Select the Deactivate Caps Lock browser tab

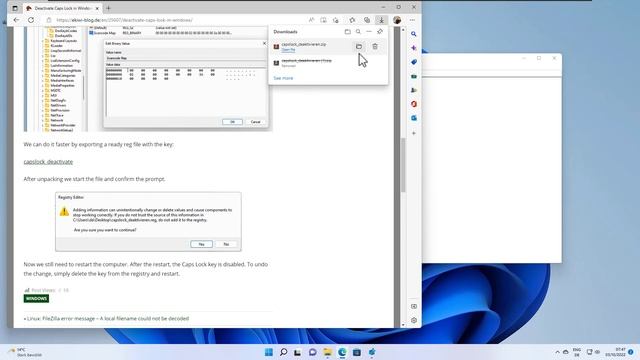click(x=62, y=8)
